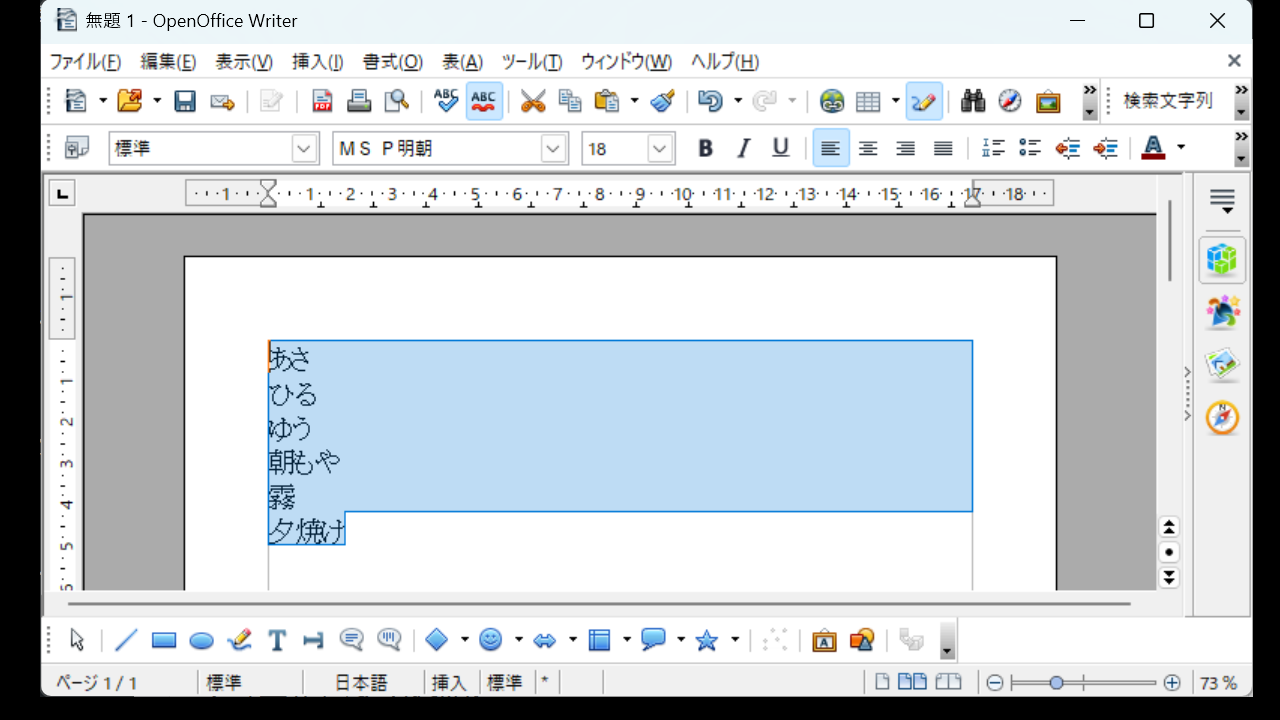This screenshot has height=720, width=1280.
Task: Click the Export as PDF icon
Action: (x=322, y=101)
